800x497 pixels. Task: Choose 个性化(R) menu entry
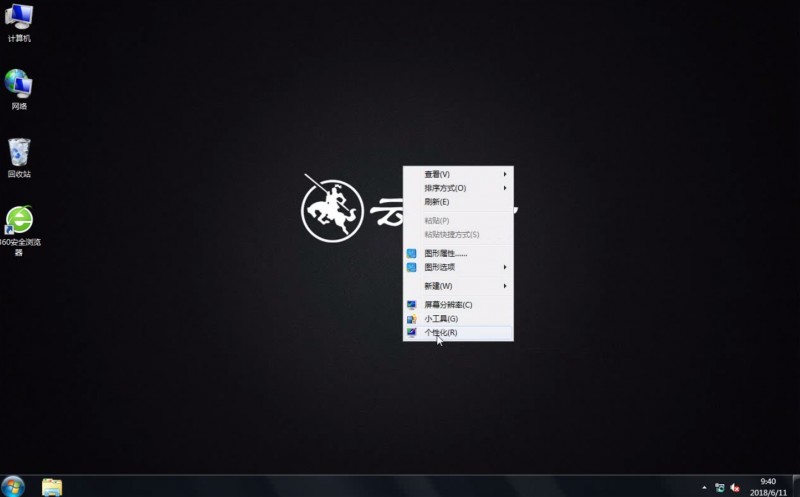tap(458, 332)
